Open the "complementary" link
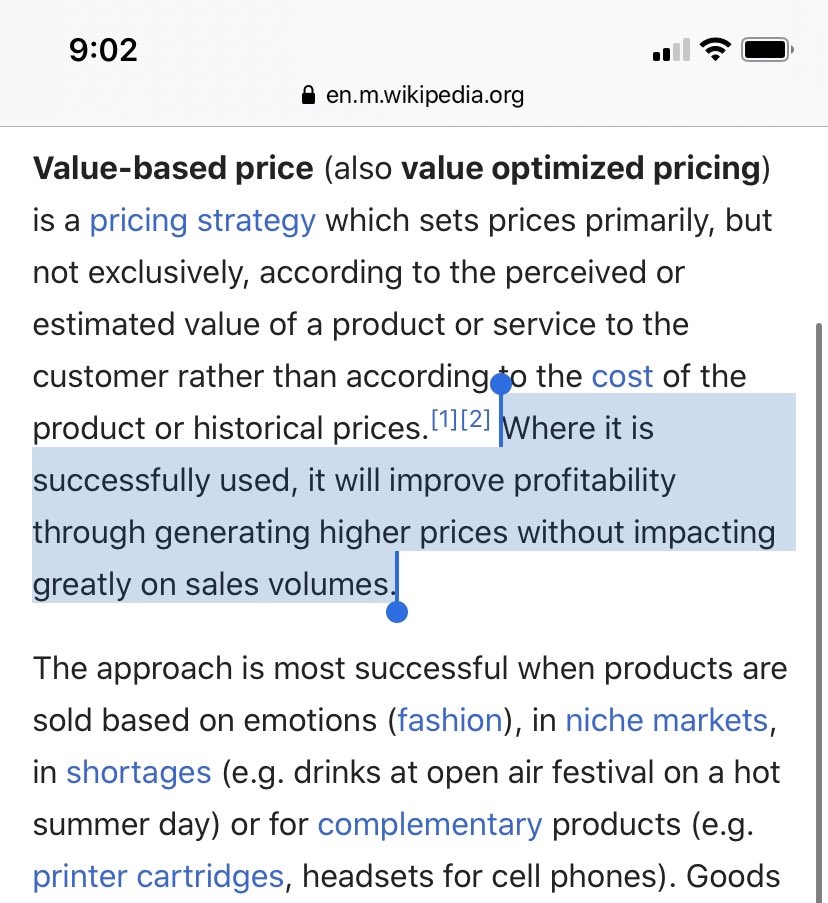This screenshot has height=903, width=828. click(430, 824)
